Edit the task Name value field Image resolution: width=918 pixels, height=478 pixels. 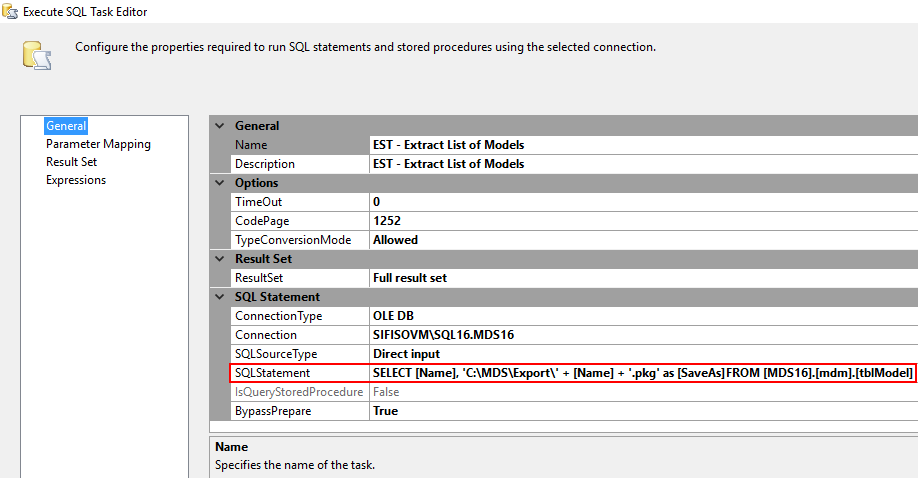pos(640,145)
